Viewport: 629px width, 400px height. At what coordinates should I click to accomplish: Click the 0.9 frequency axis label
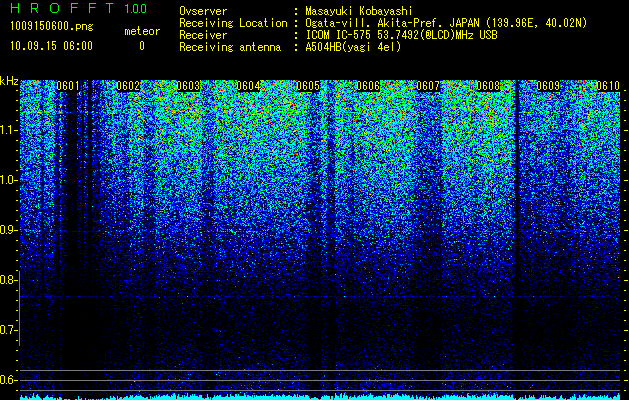[x=8, y=230]
